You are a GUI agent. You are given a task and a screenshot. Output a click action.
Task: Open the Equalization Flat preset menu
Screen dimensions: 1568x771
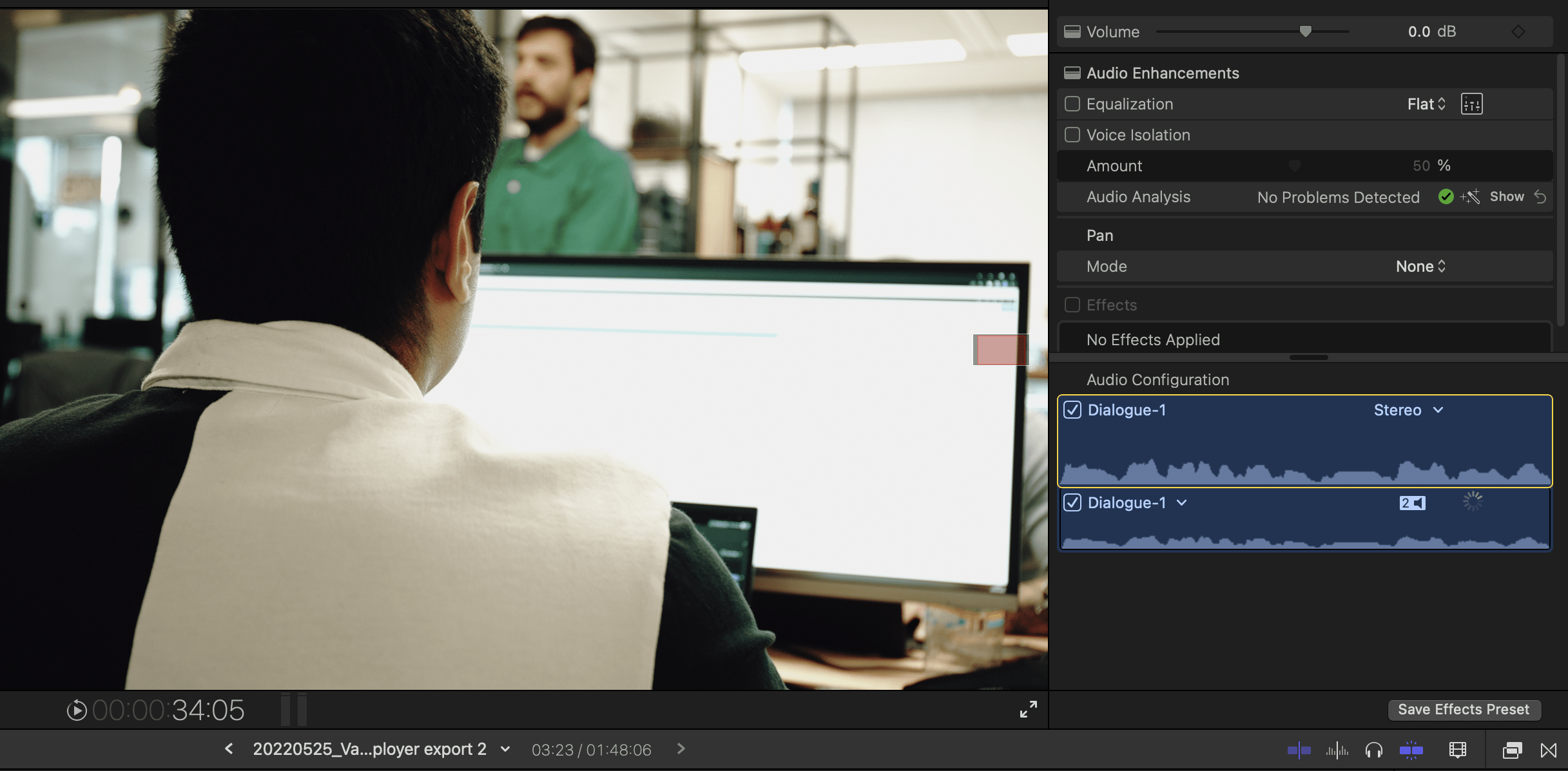coord(1426,104)
